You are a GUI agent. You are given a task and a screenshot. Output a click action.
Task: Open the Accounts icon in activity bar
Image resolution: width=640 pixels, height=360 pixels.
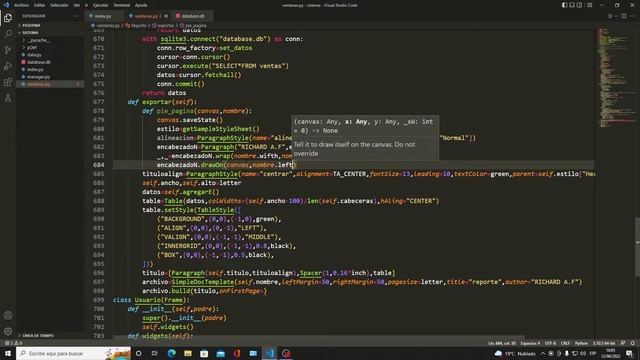point(8,315)
